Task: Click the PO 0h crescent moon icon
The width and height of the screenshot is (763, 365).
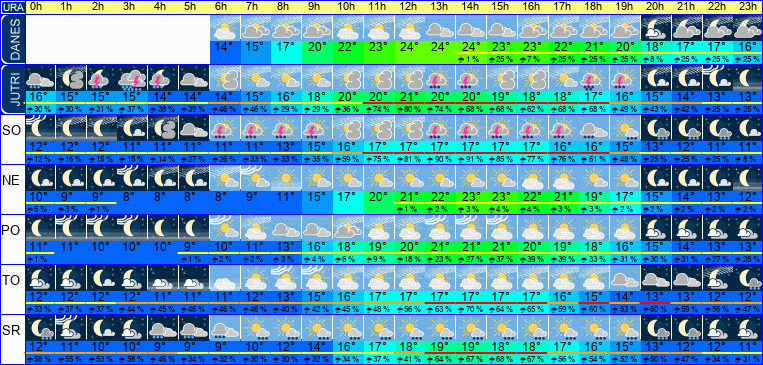Action: (40, 228)
